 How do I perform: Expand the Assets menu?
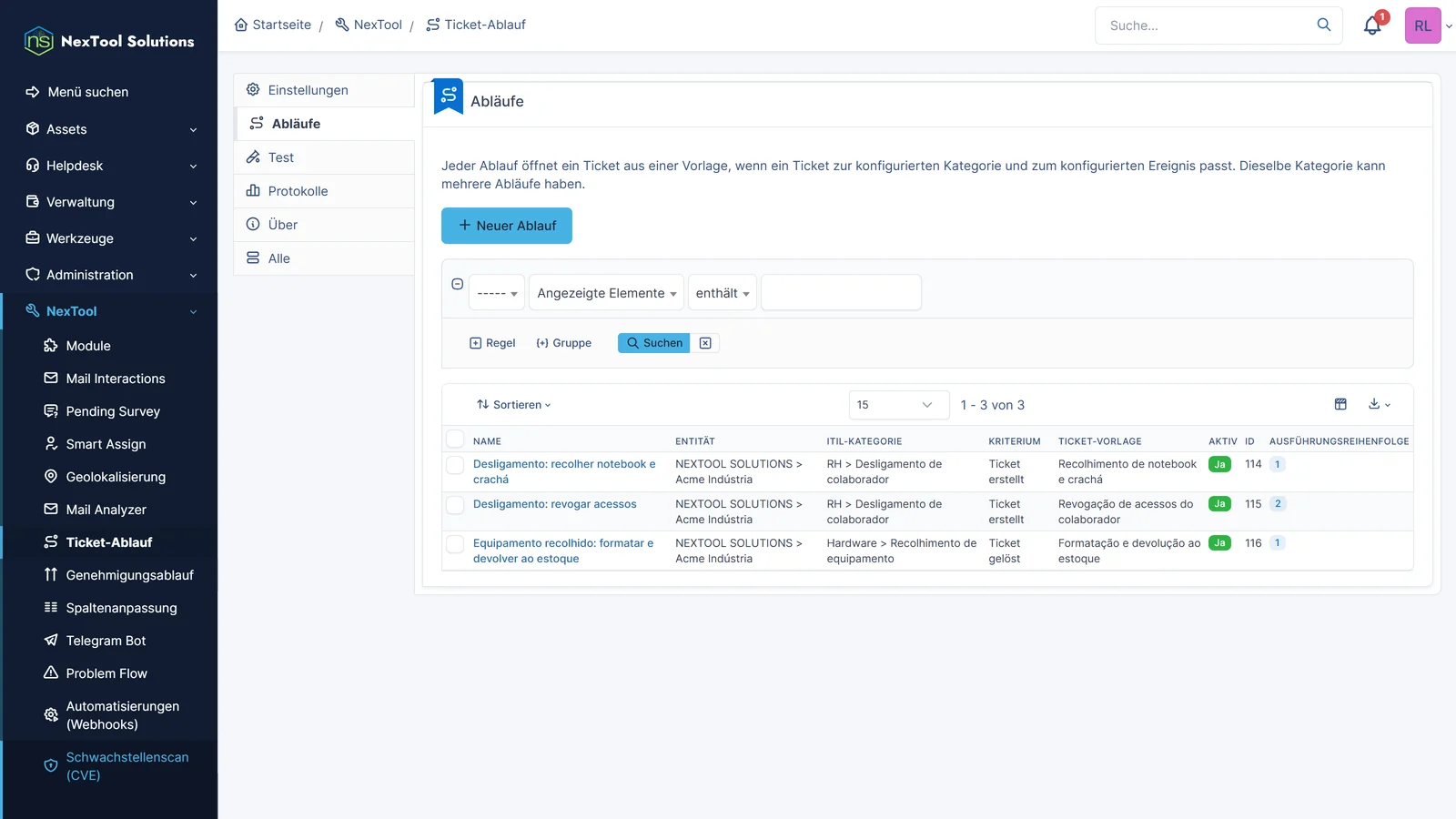pos(109,129)
